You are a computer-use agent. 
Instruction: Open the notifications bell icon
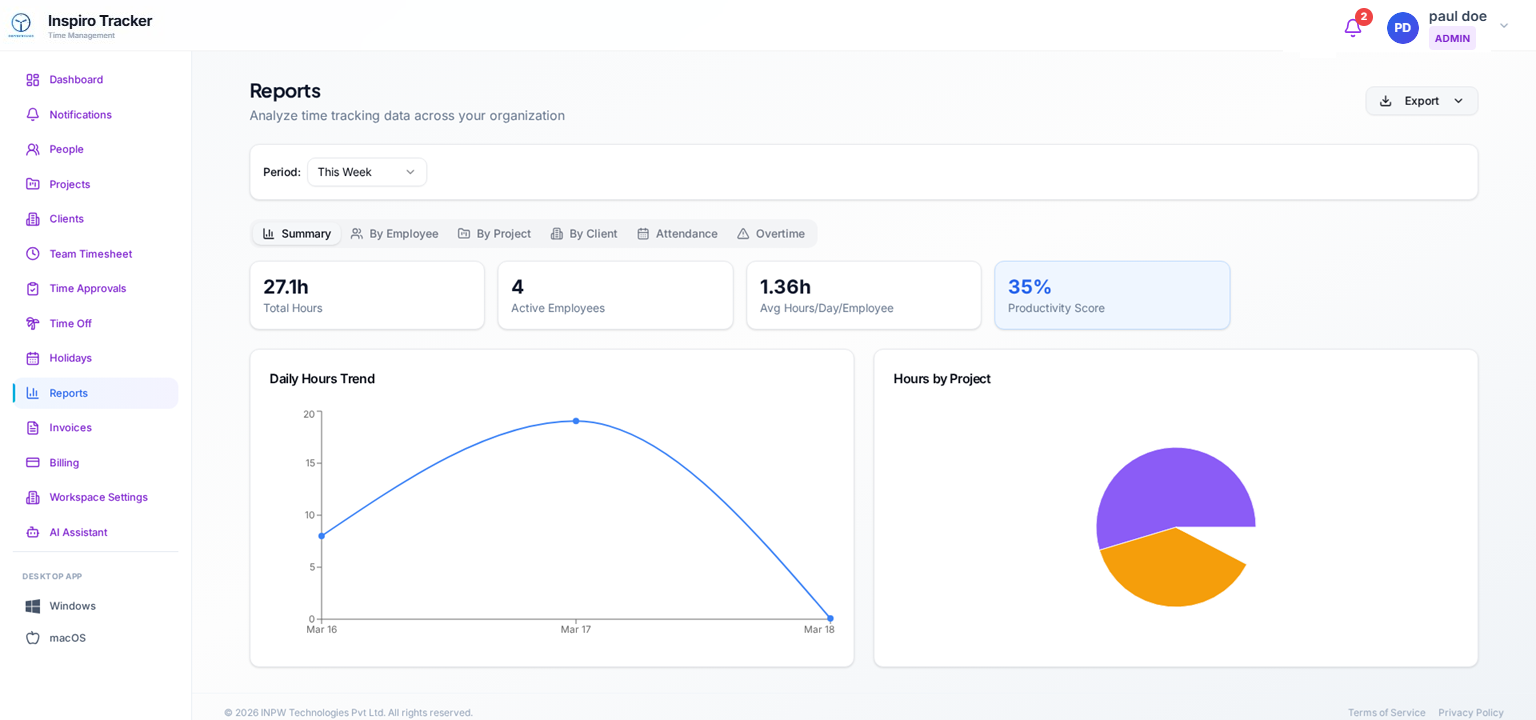click(x=1352, y=28)
